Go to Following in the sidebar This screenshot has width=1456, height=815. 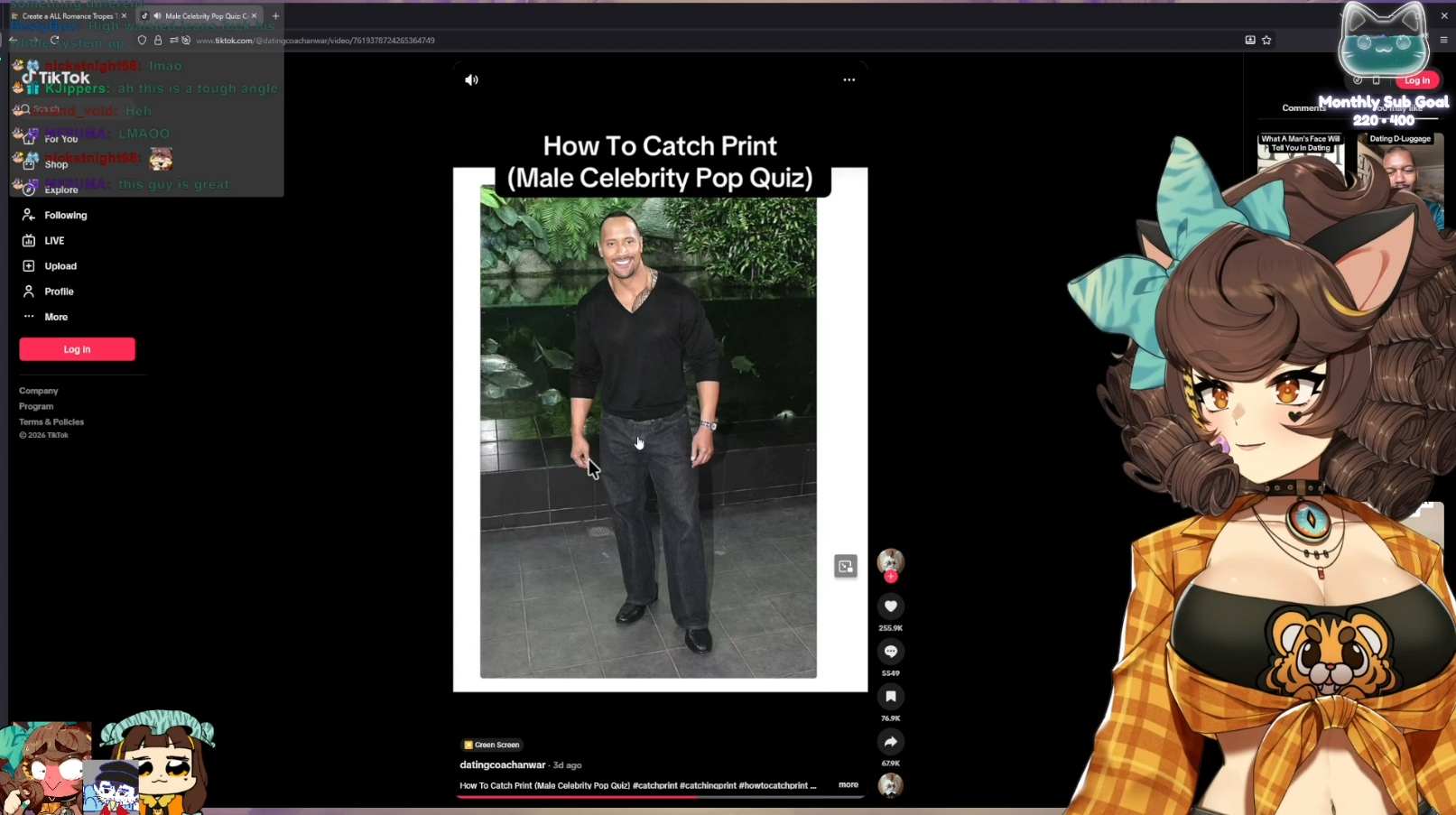[x=66, y=215]
